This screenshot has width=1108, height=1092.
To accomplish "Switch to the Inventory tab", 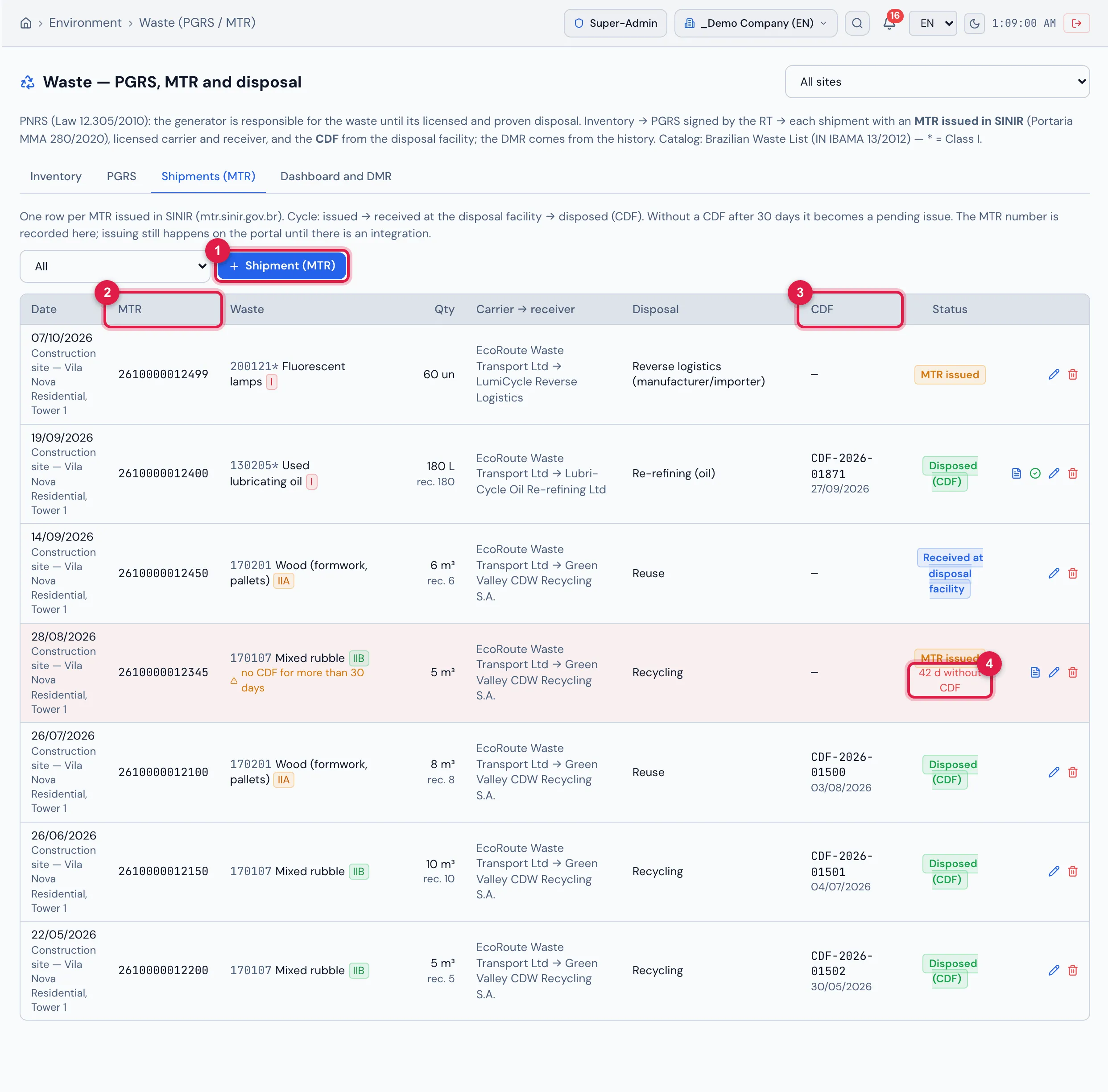I will point(56,176).
